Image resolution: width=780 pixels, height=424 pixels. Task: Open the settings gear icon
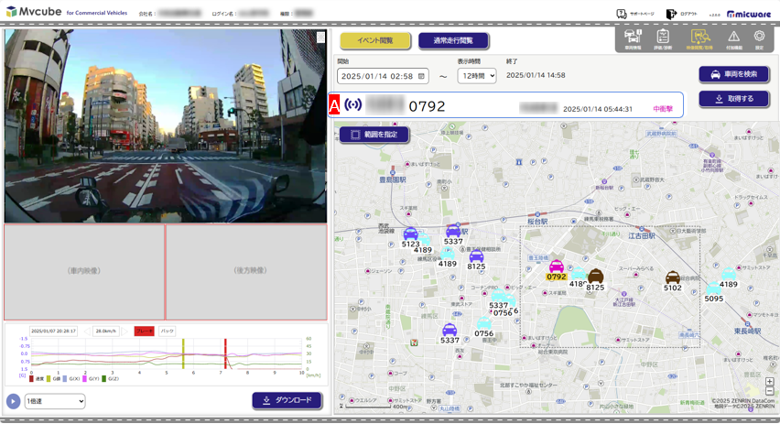(760, 37)
